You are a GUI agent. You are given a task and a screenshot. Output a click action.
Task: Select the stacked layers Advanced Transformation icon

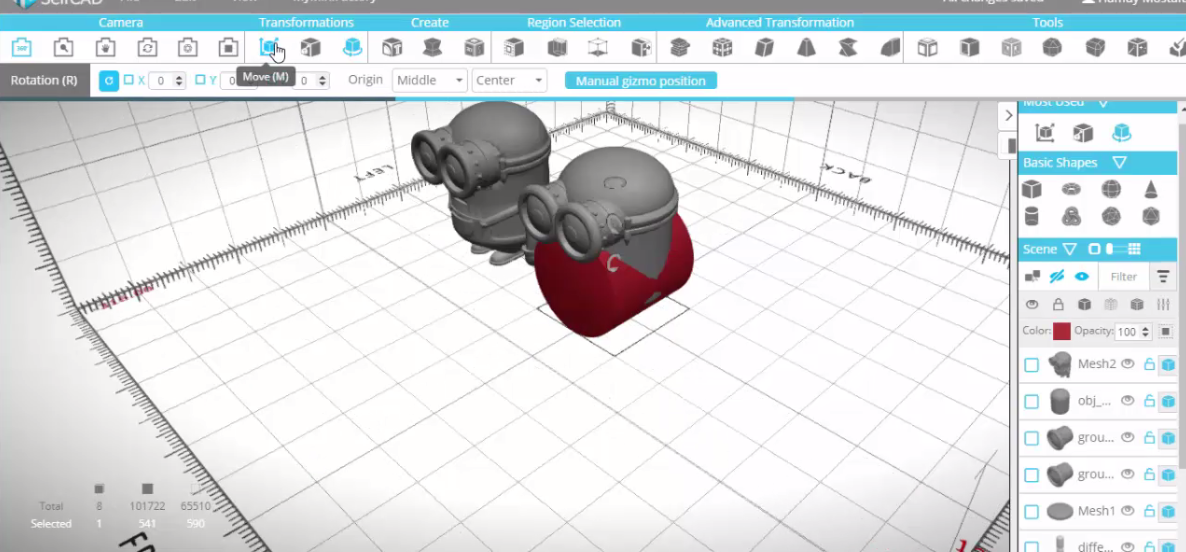[x=680, y=48]
